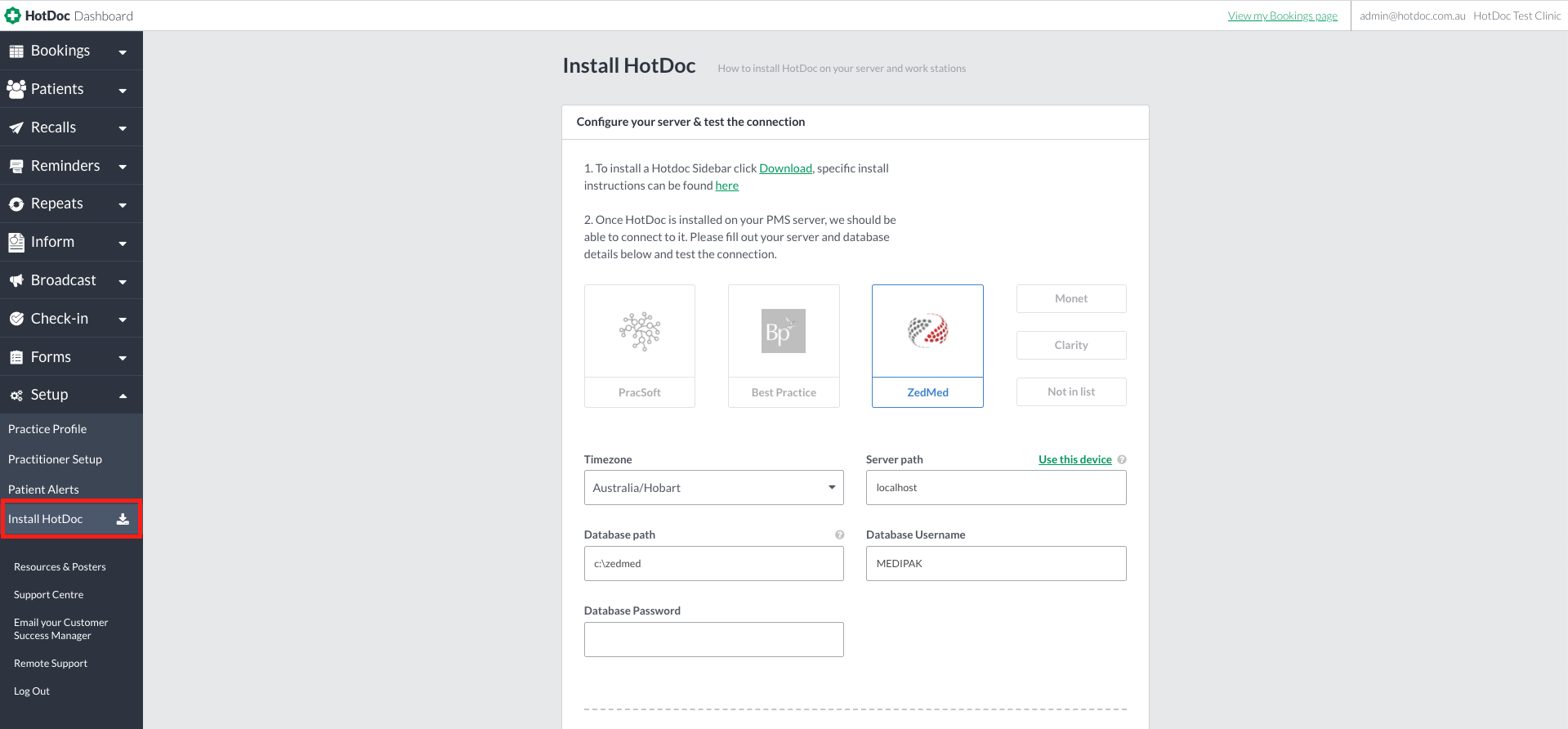
Task: Expand the Patients menu arrow
Action: coord(123,91)
